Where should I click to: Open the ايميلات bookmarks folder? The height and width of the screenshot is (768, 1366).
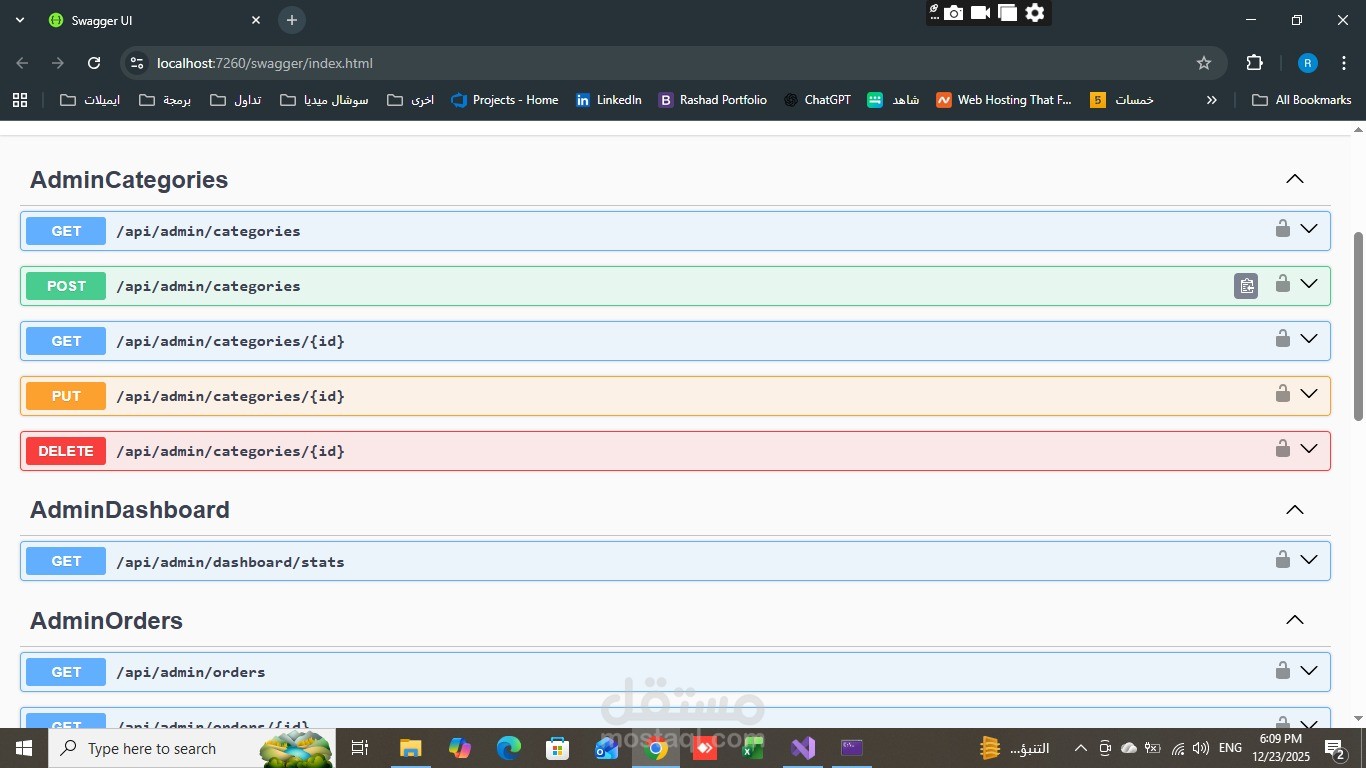click(x=90, y=100)
